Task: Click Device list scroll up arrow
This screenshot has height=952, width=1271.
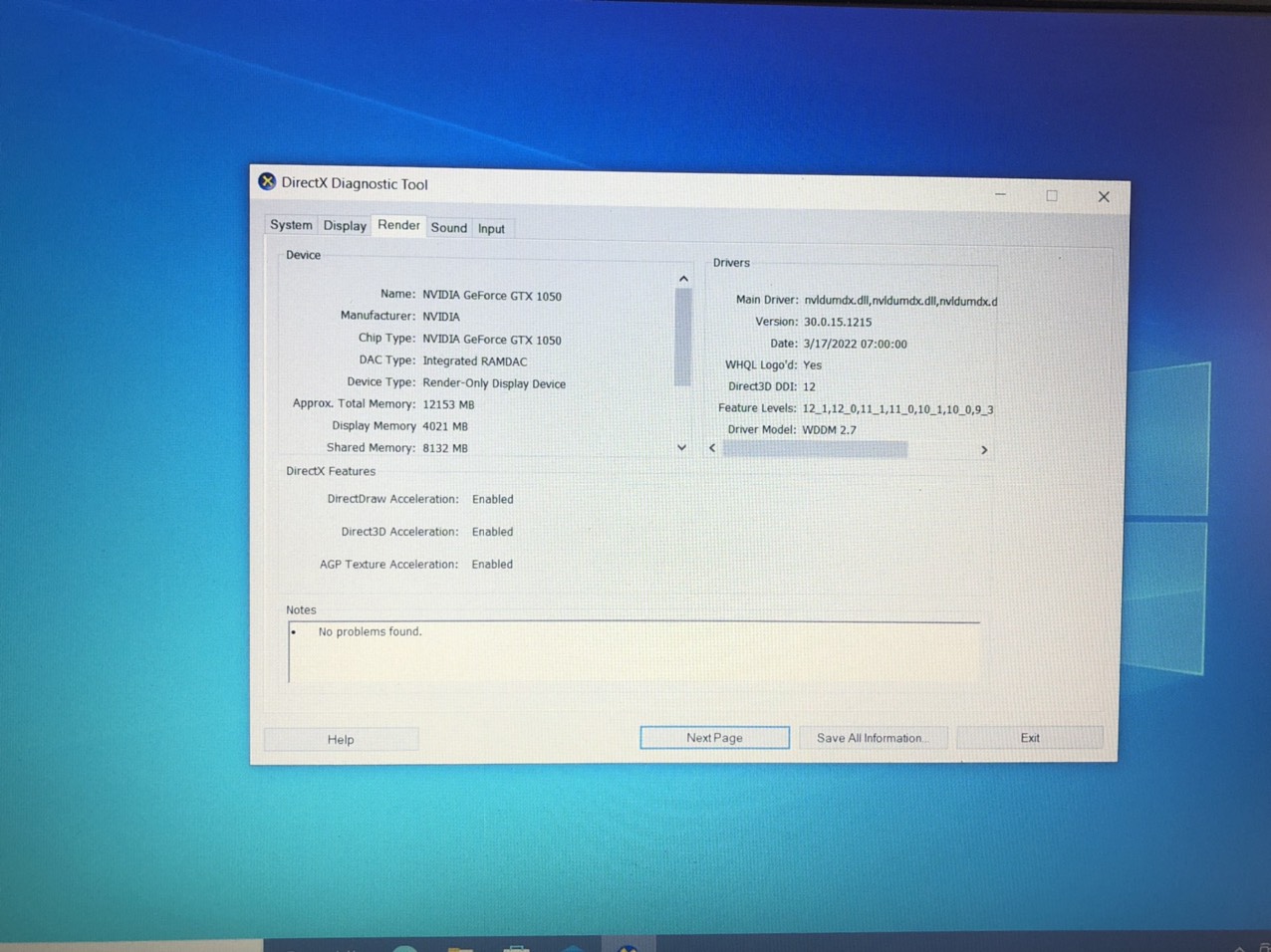Action: click(683, 279)
